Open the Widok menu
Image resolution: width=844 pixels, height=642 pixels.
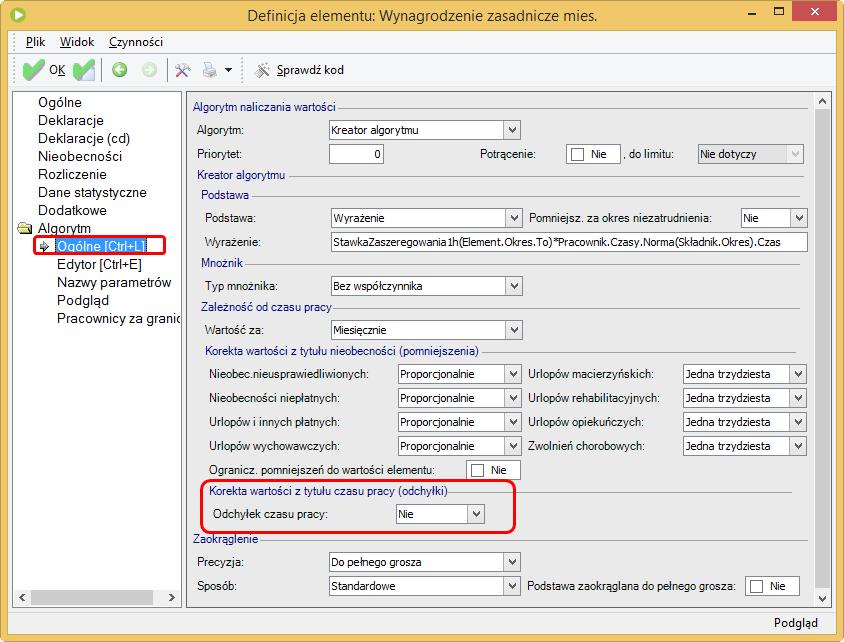[77, 42]
